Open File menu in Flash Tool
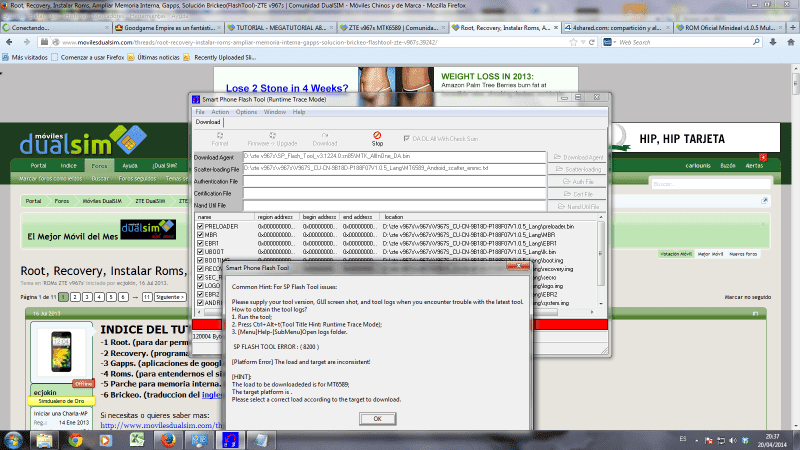The width and height of the screenshot is (800, 450). (200, 112)
